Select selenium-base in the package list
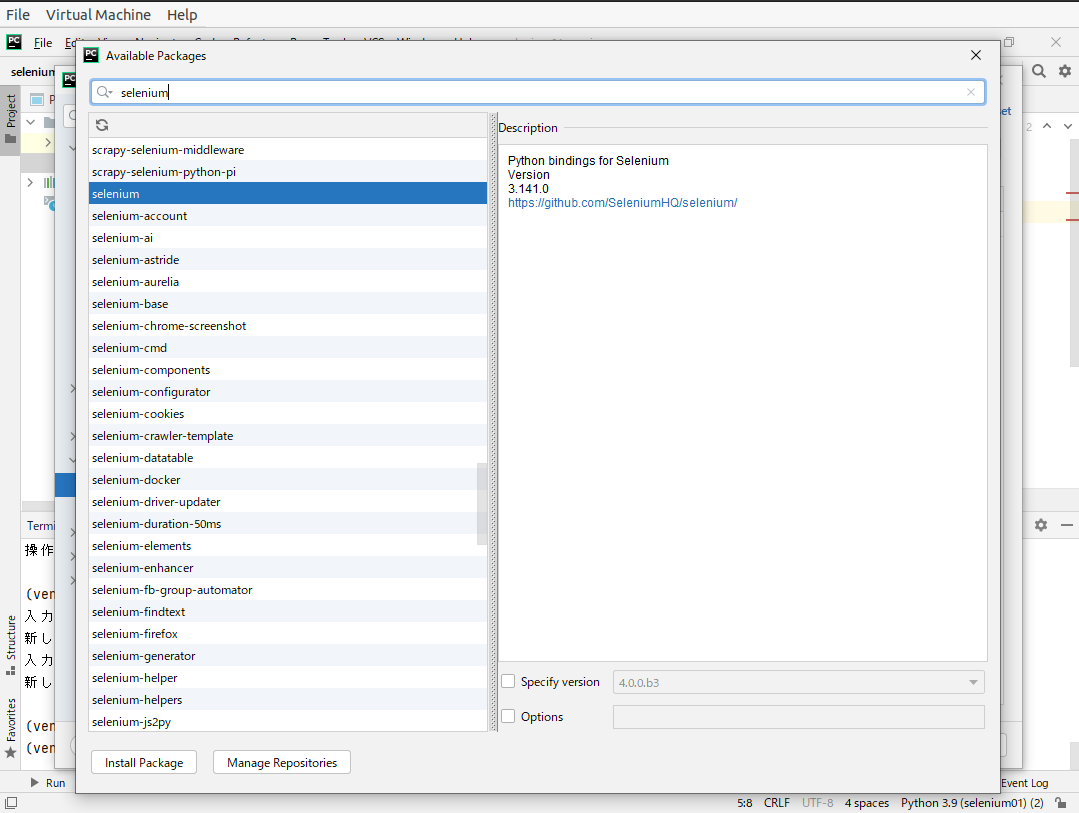 130,304
